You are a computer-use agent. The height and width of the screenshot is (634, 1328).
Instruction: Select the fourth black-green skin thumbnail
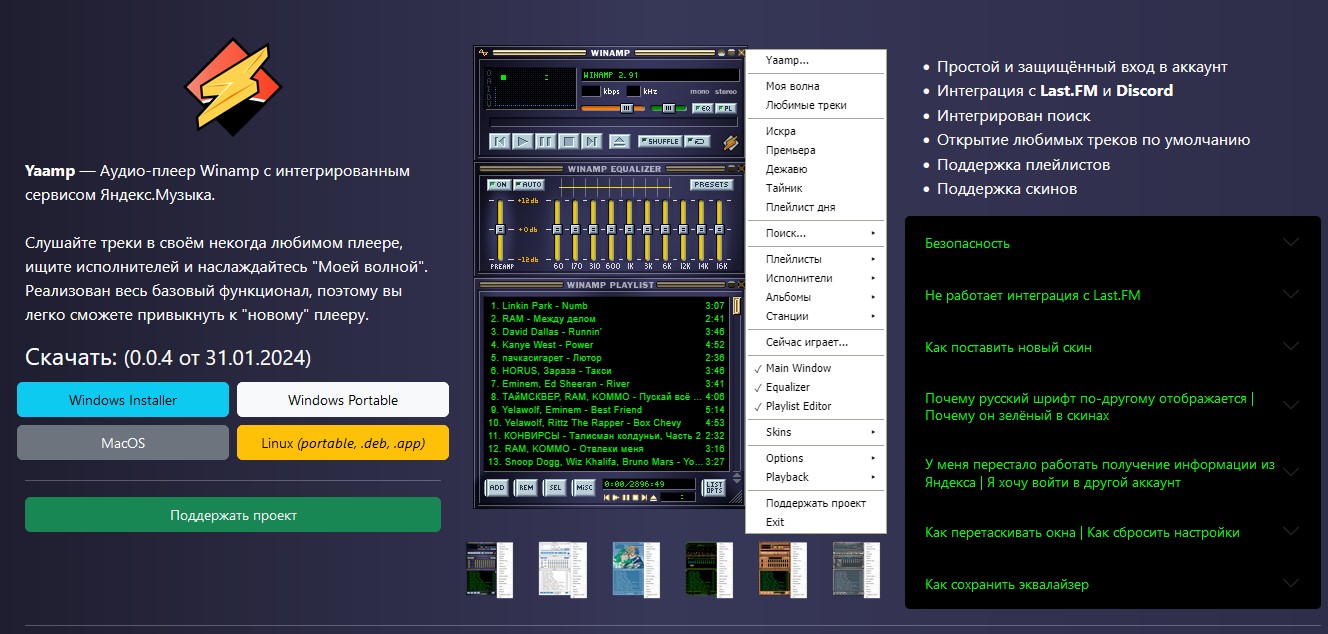click(709, 570)
